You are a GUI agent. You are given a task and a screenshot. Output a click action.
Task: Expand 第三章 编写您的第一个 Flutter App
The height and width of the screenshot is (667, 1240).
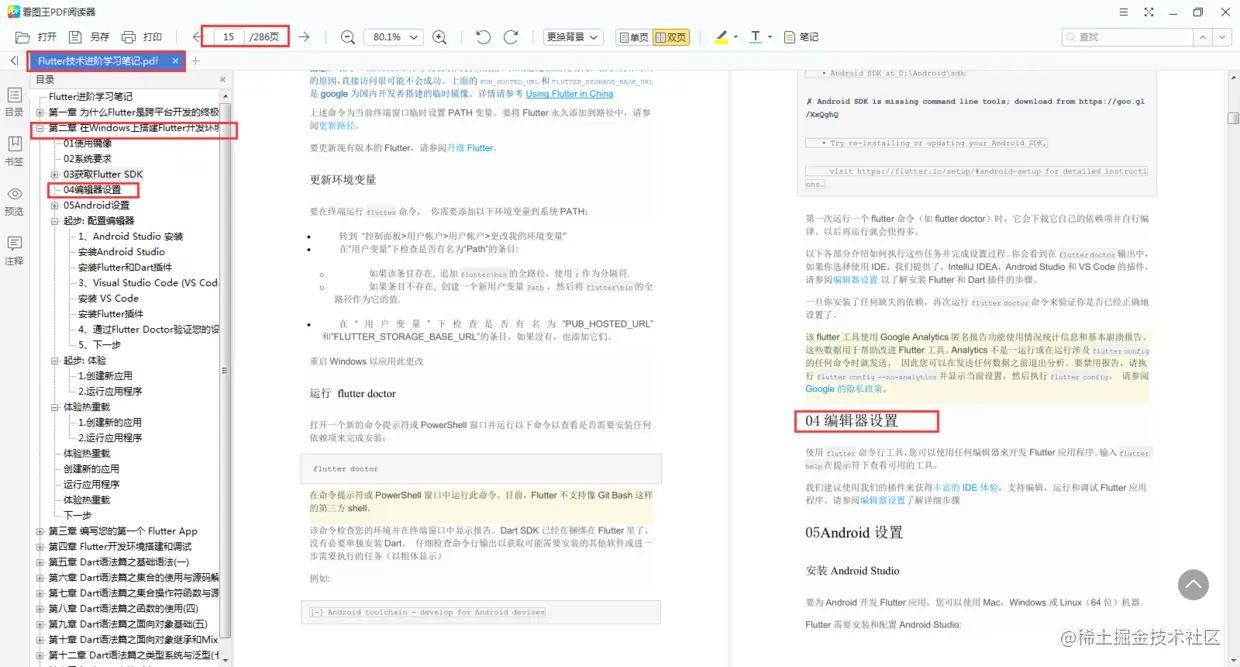(x=40, y=531)
